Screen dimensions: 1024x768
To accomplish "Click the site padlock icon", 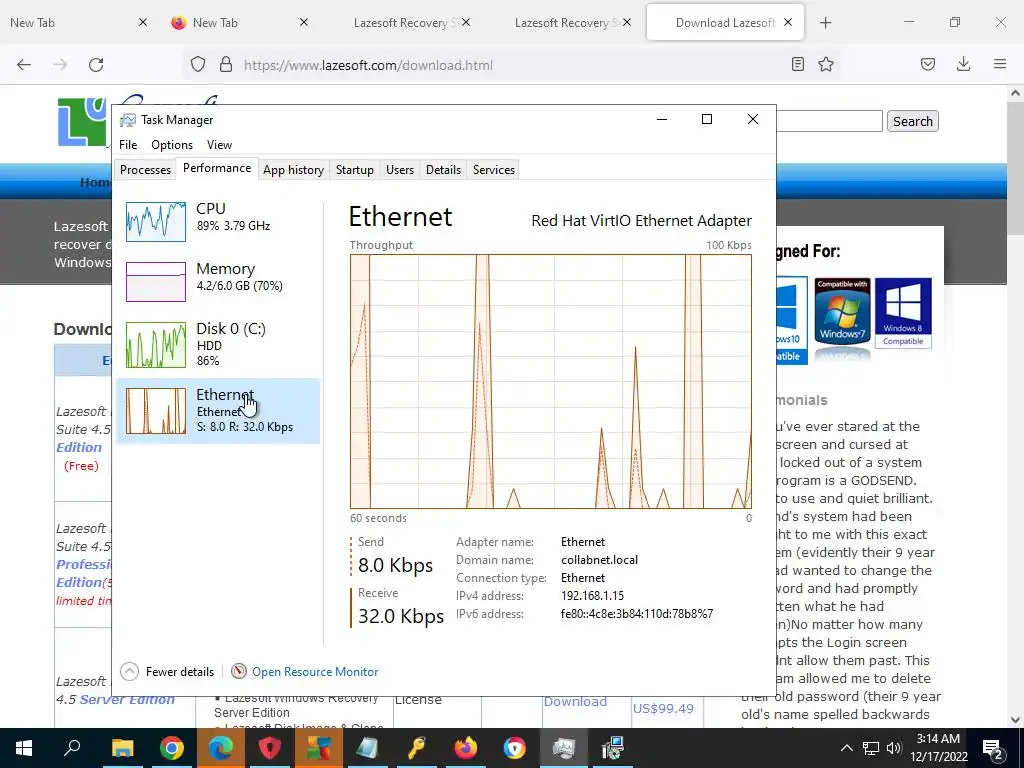I will point(226,64).
